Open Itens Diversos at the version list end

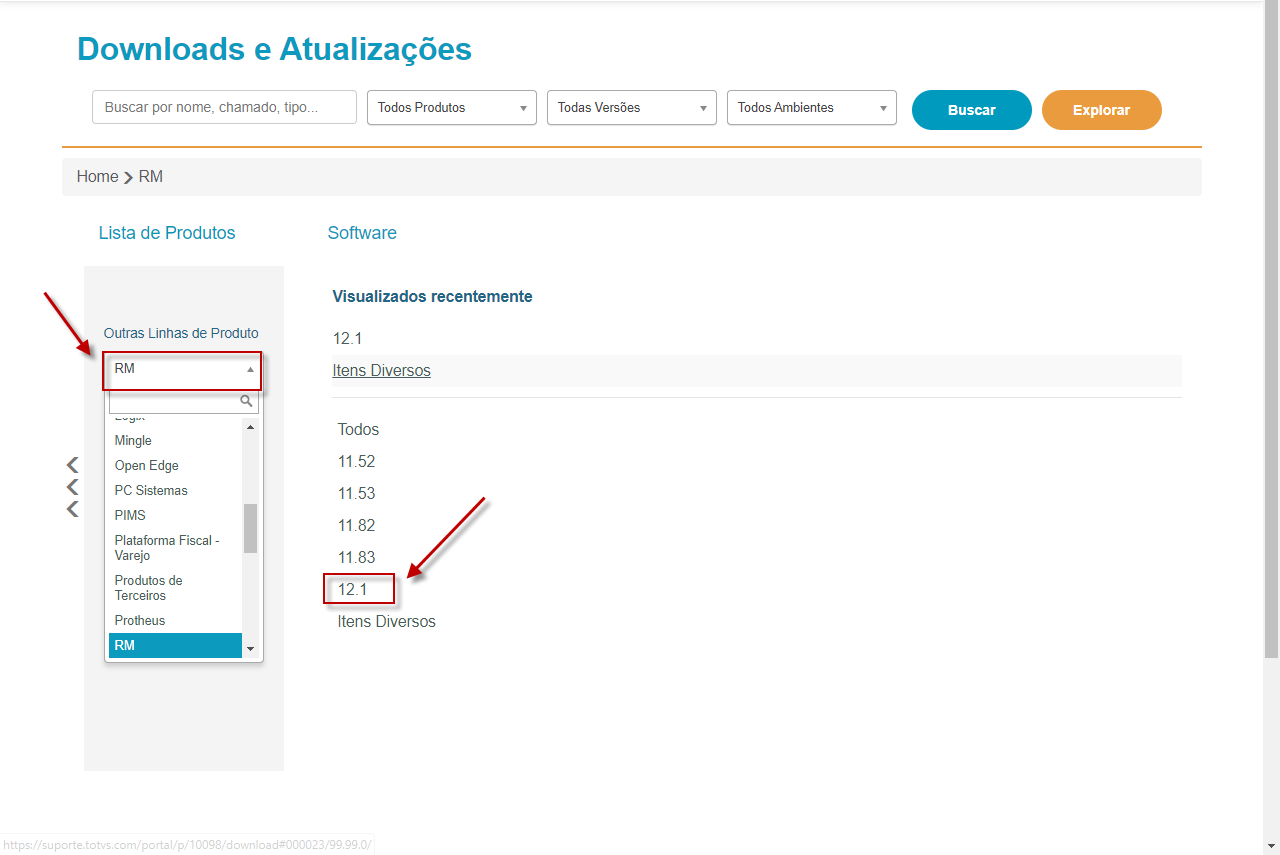click(386, 622)
